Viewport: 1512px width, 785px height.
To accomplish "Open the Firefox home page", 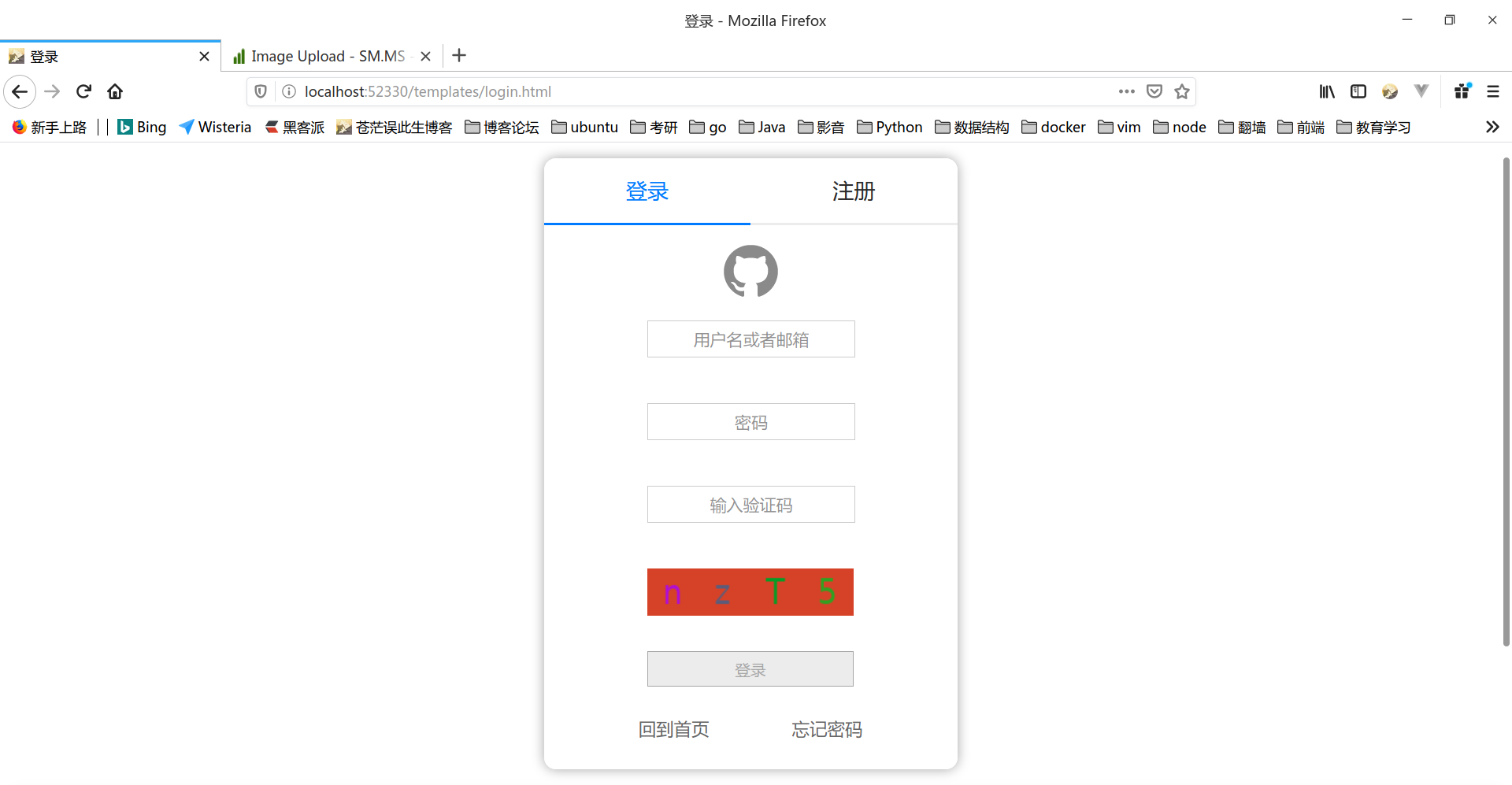I will (x=115, y=91).
